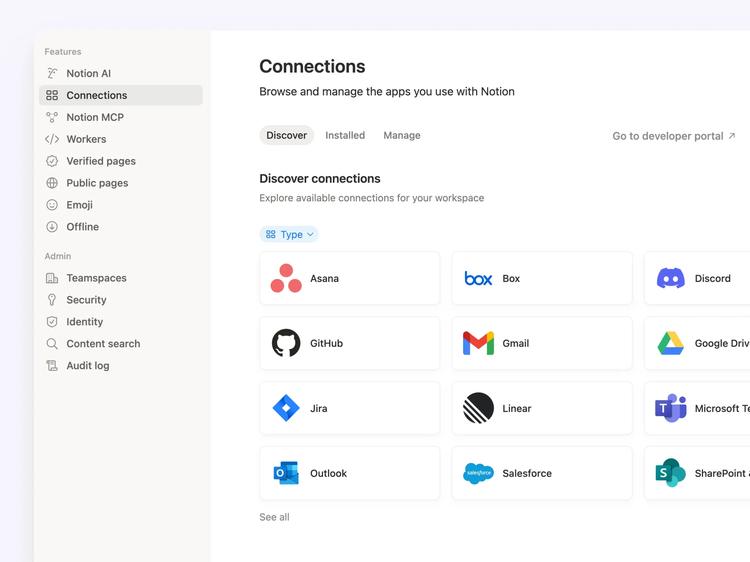Click the See all link
The image size is (750, 562).
pos(274,517)
